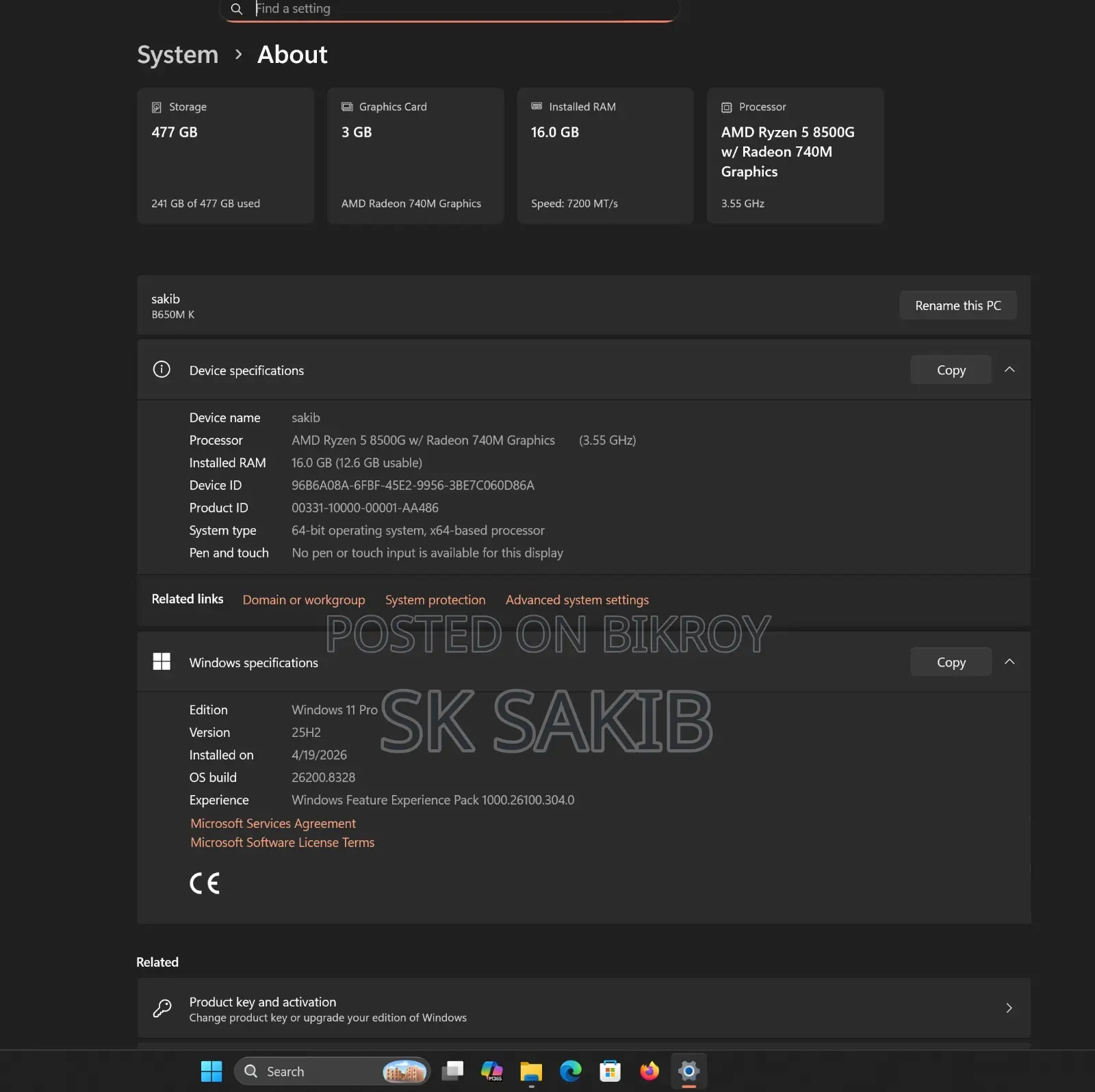This screenshot has width=1095, height=1092.
Task: Open File Explorer from the taskbar
Action: (x=531, y=1071)
